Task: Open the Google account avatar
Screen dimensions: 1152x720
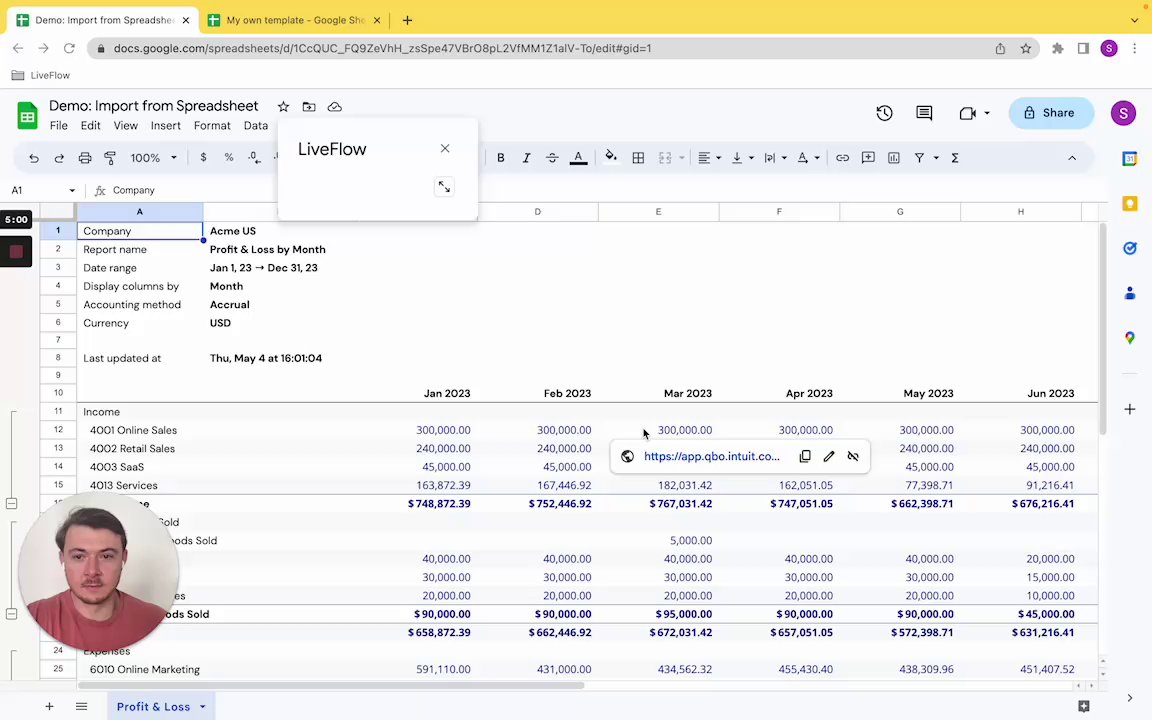Action: [1123, 113]
